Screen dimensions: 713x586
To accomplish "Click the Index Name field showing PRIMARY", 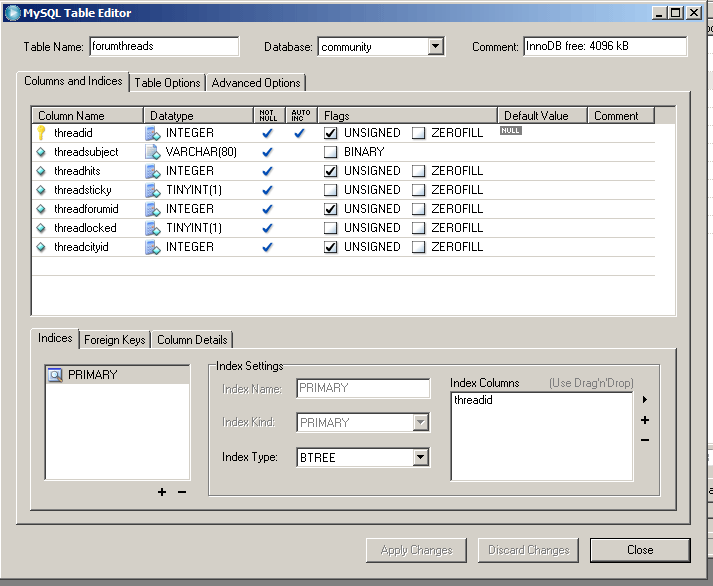I will coord(363,388).
